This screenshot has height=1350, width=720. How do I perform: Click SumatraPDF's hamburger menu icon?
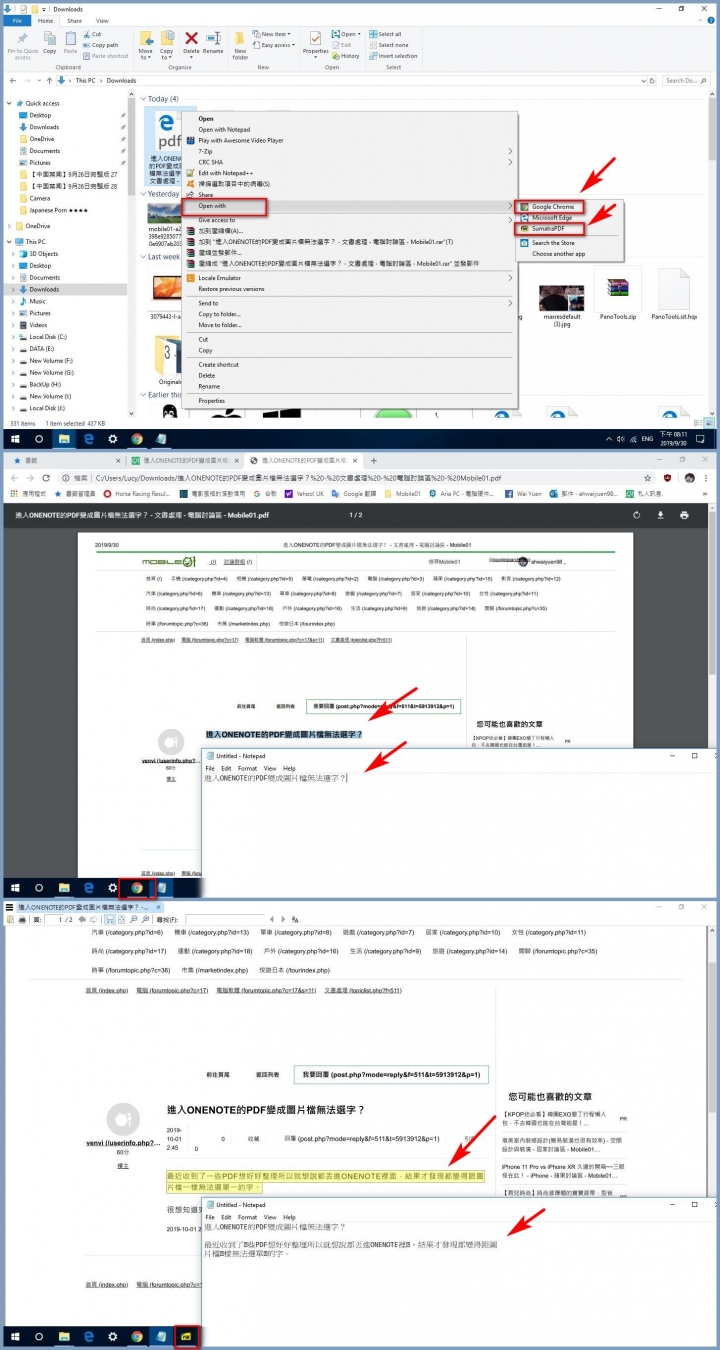pos(9,907)
